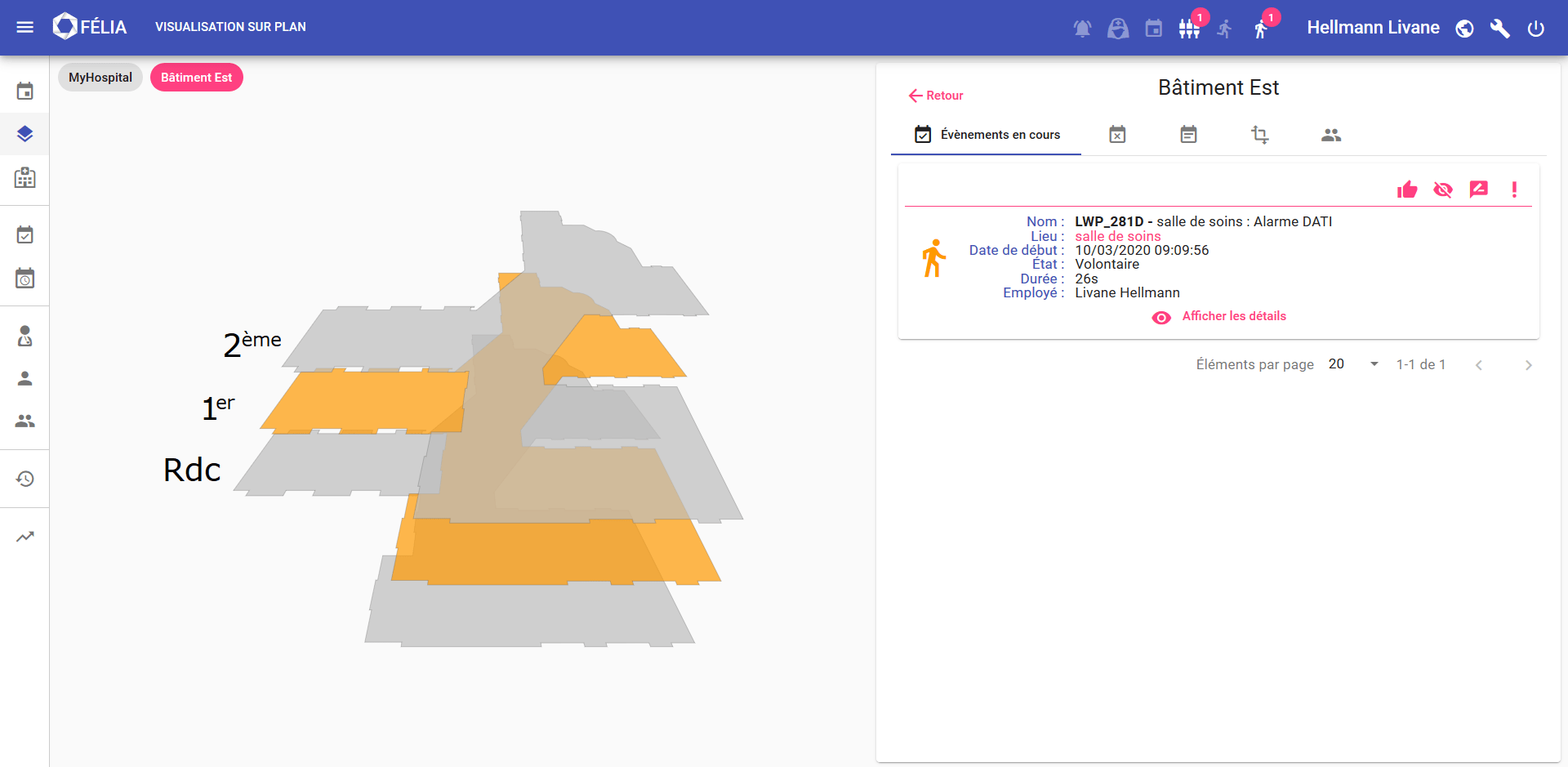1568x767 pixels.
Task: Toggle the crossed-eye hide event icon
Action: pyautogui.click(x=1442, y=190)
